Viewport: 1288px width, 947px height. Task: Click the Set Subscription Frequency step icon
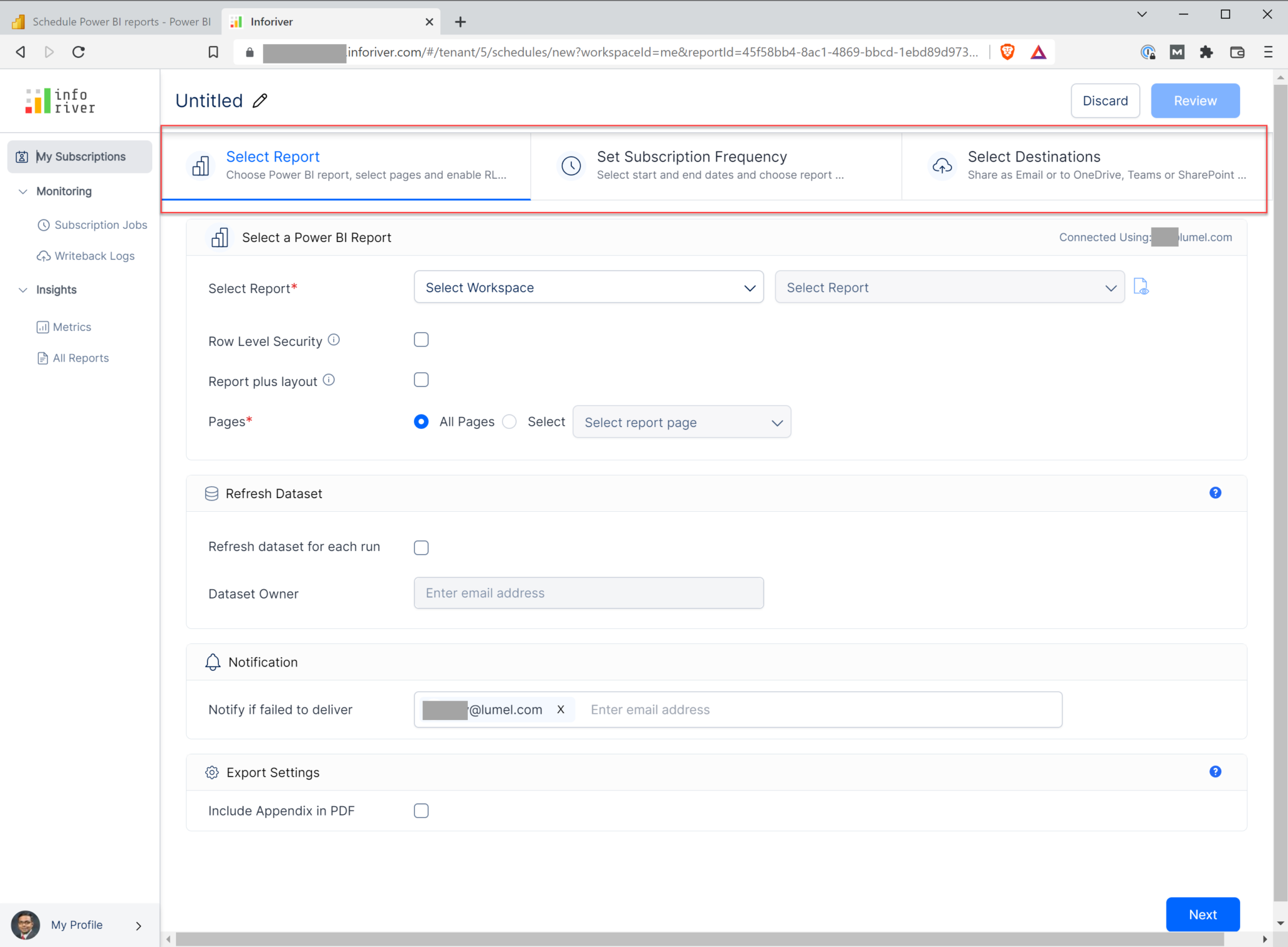pos(570,164)
